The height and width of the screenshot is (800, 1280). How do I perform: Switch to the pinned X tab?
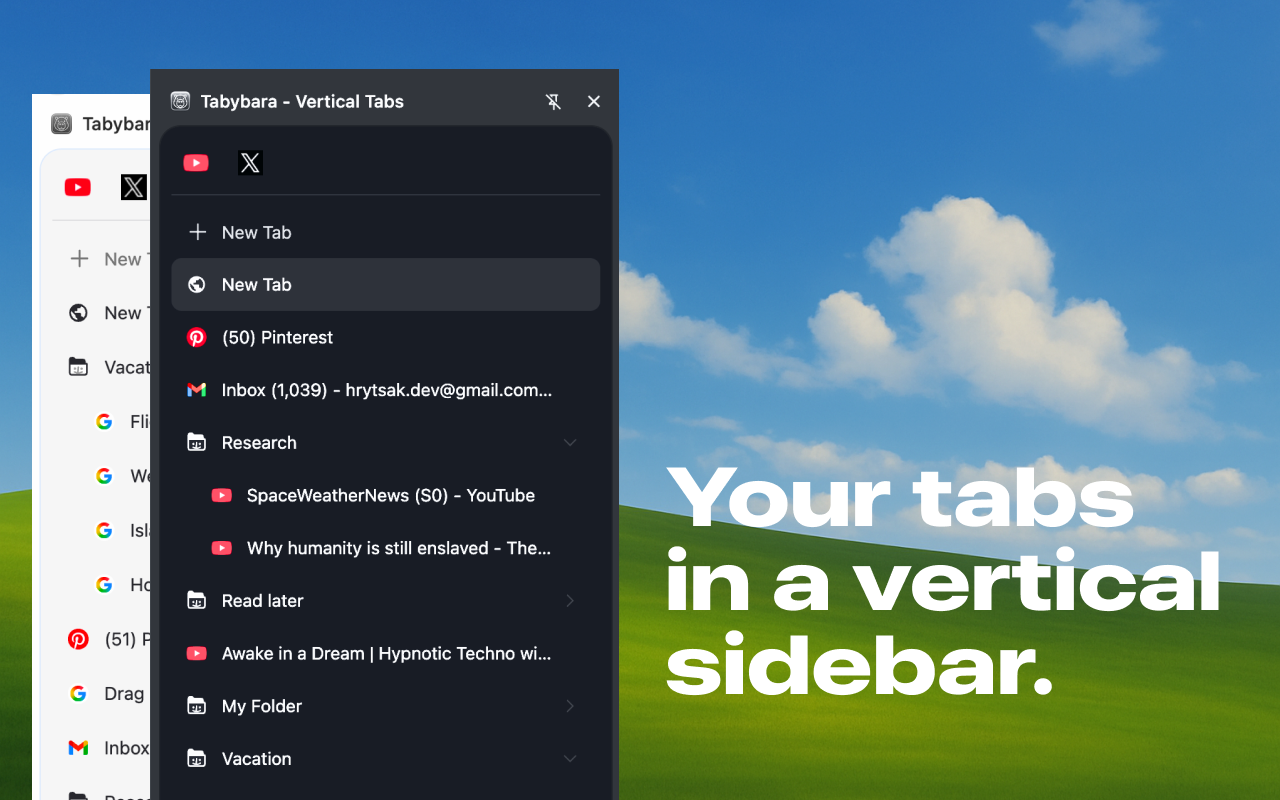(249, 162)
